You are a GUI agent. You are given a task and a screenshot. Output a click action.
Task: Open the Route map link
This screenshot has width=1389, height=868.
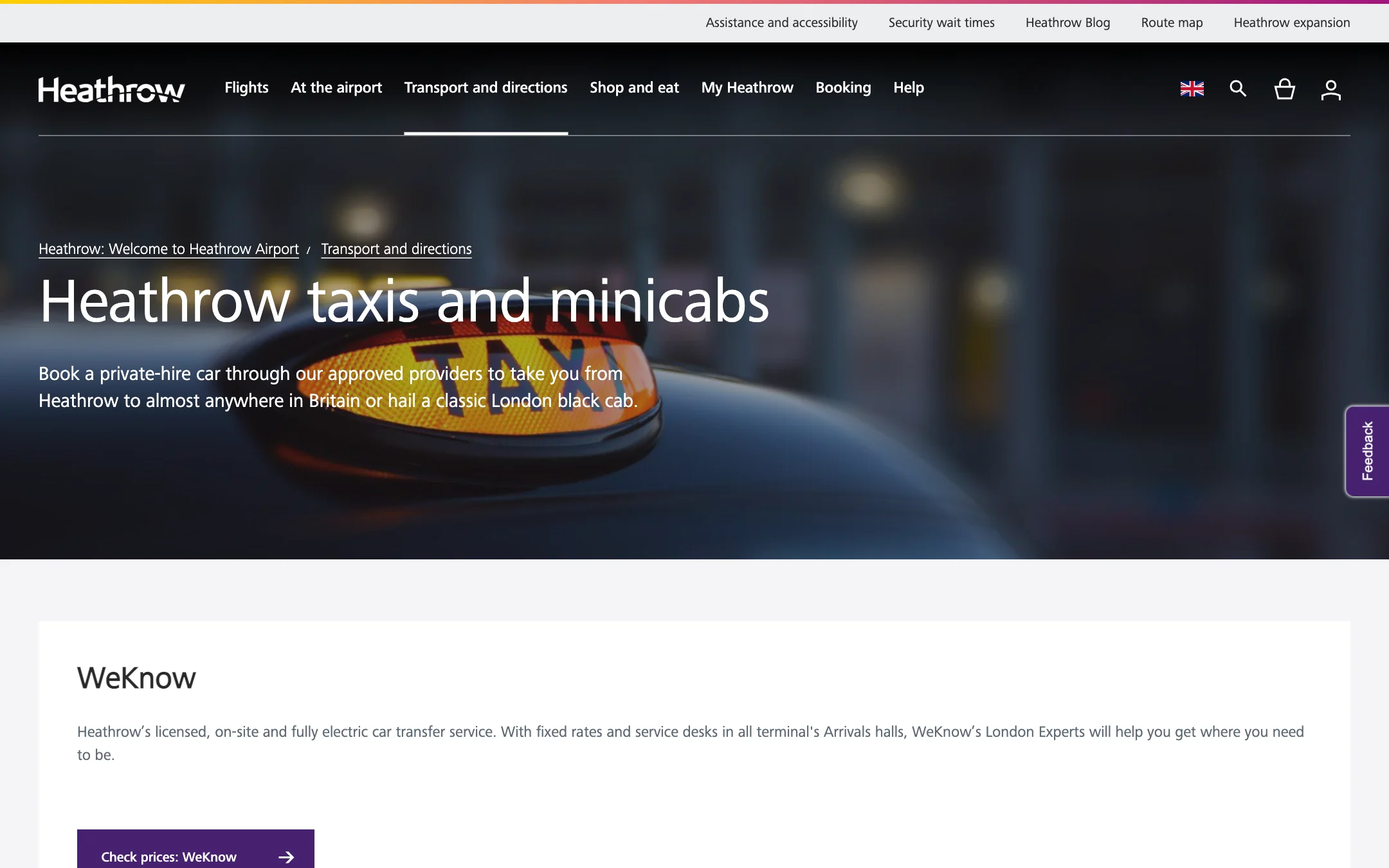1172,23
